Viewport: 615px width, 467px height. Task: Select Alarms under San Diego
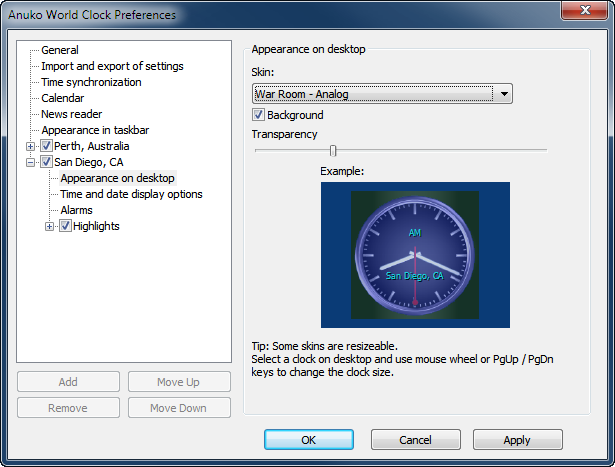pyautogui.click(x=76, y=210)
